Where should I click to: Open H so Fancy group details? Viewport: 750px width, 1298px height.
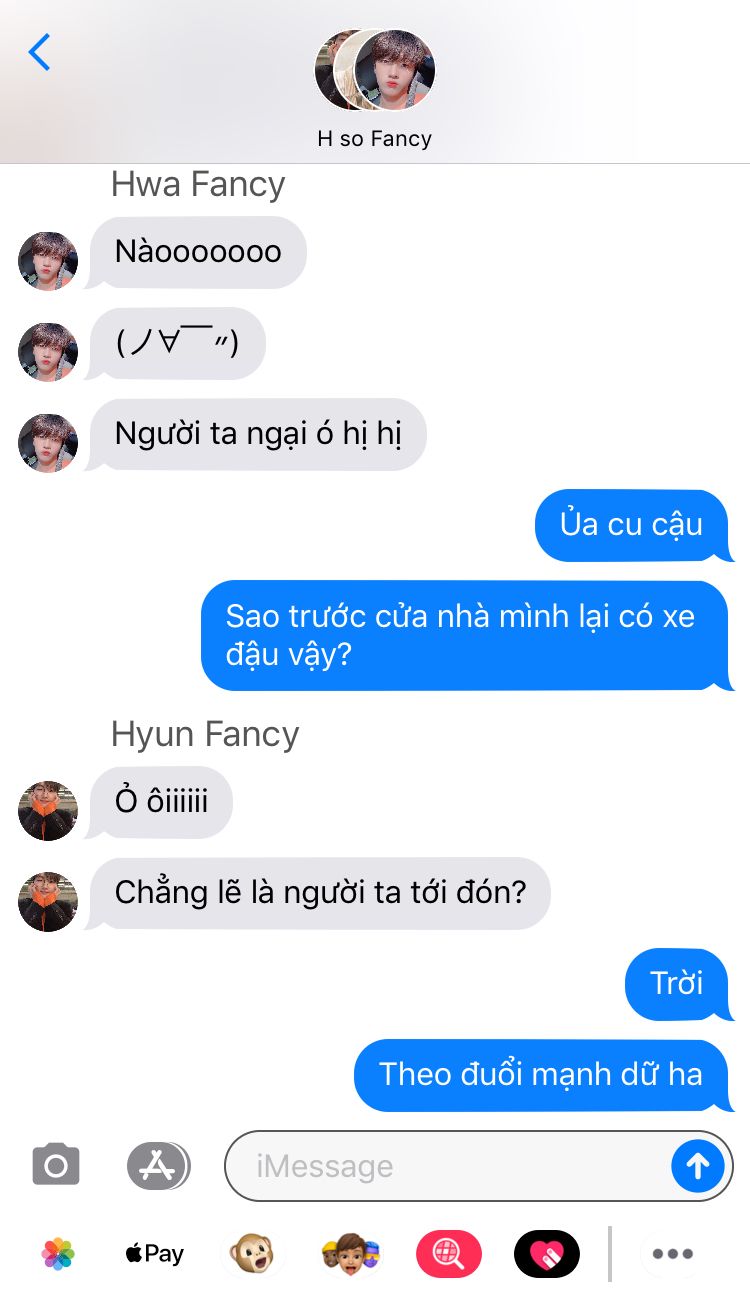pyautogui.click(x=374, y=138)
